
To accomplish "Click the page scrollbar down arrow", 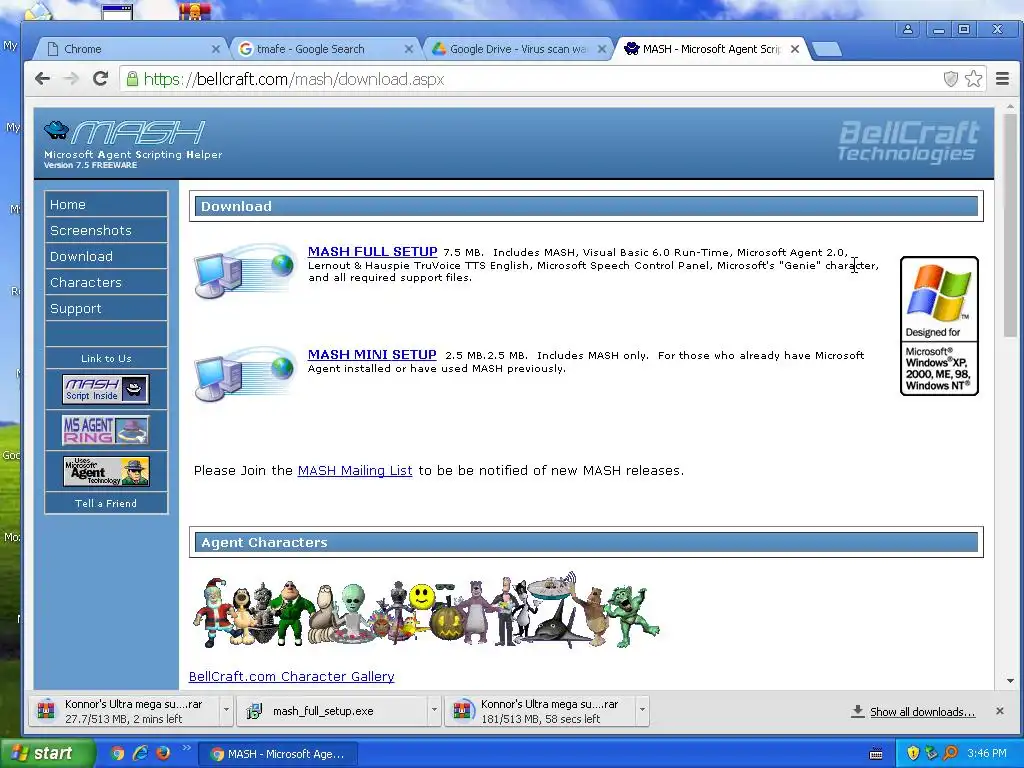I will point(1010,680).
